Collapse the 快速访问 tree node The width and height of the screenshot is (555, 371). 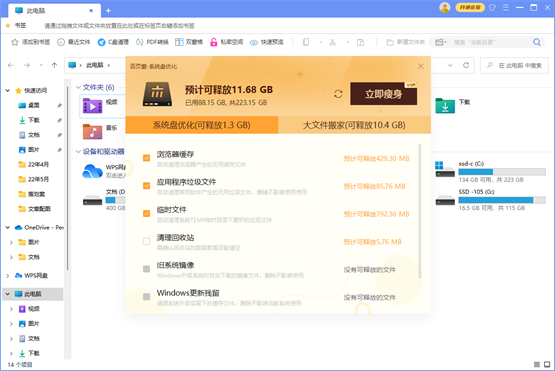(8, 91)
